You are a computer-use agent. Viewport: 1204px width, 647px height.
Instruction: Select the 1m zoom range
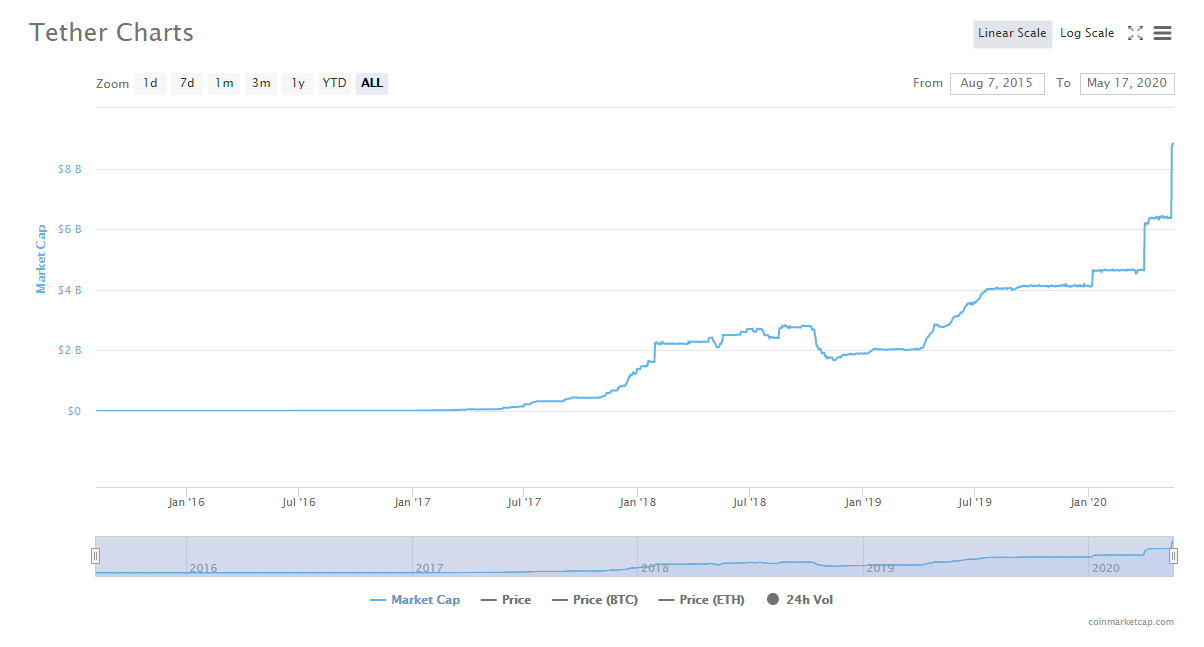coord(224,83)
